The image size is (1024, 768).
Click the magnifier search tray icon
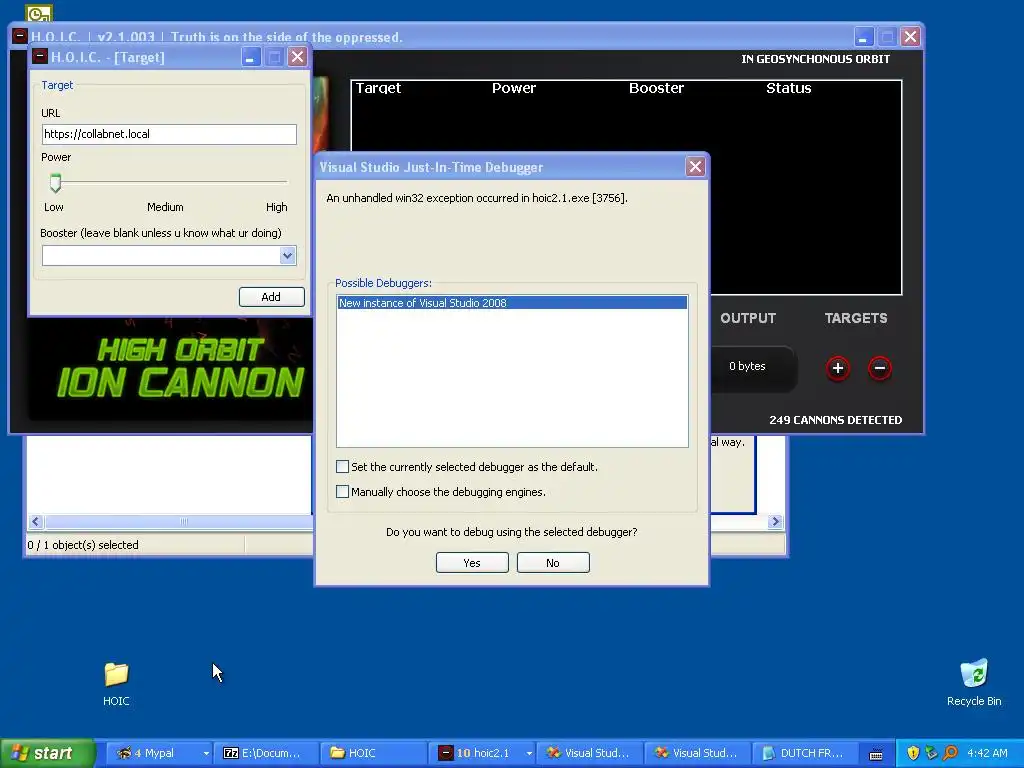[950, 753]
